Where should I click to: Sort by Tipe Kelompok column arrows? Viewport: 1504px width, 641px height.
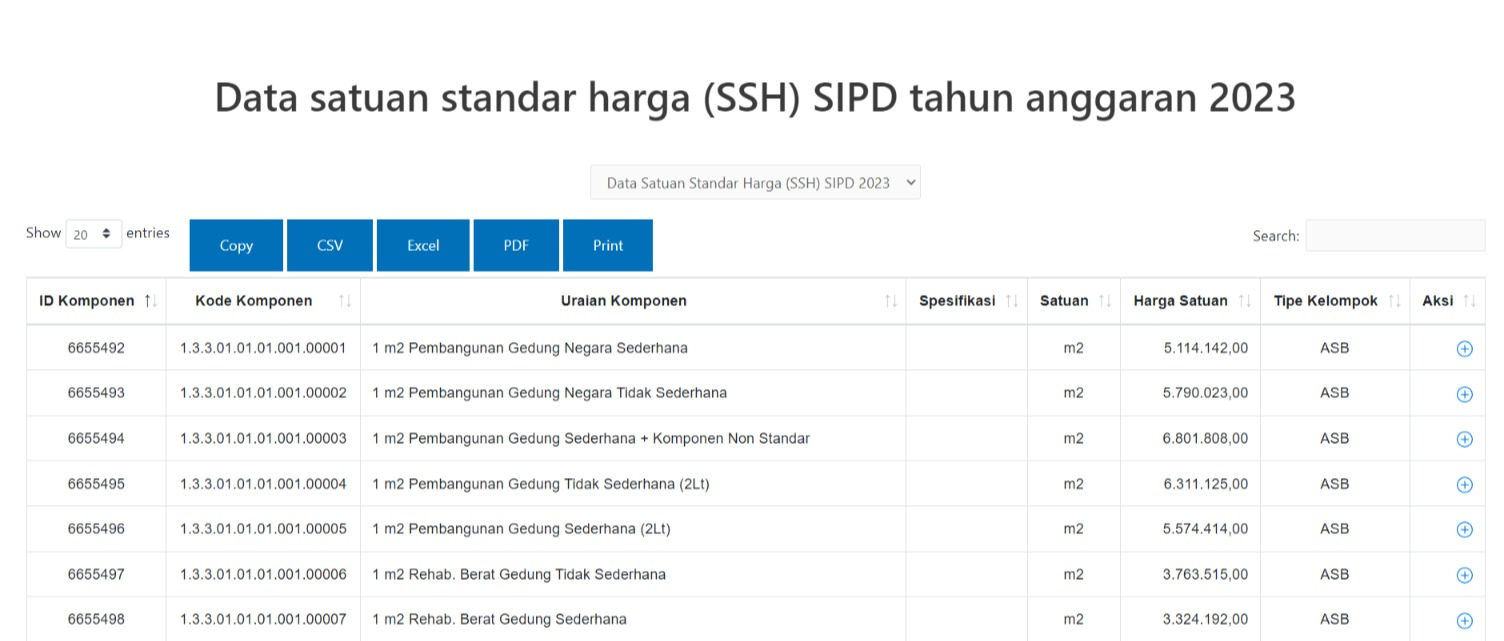click(x=1394, y=301)
